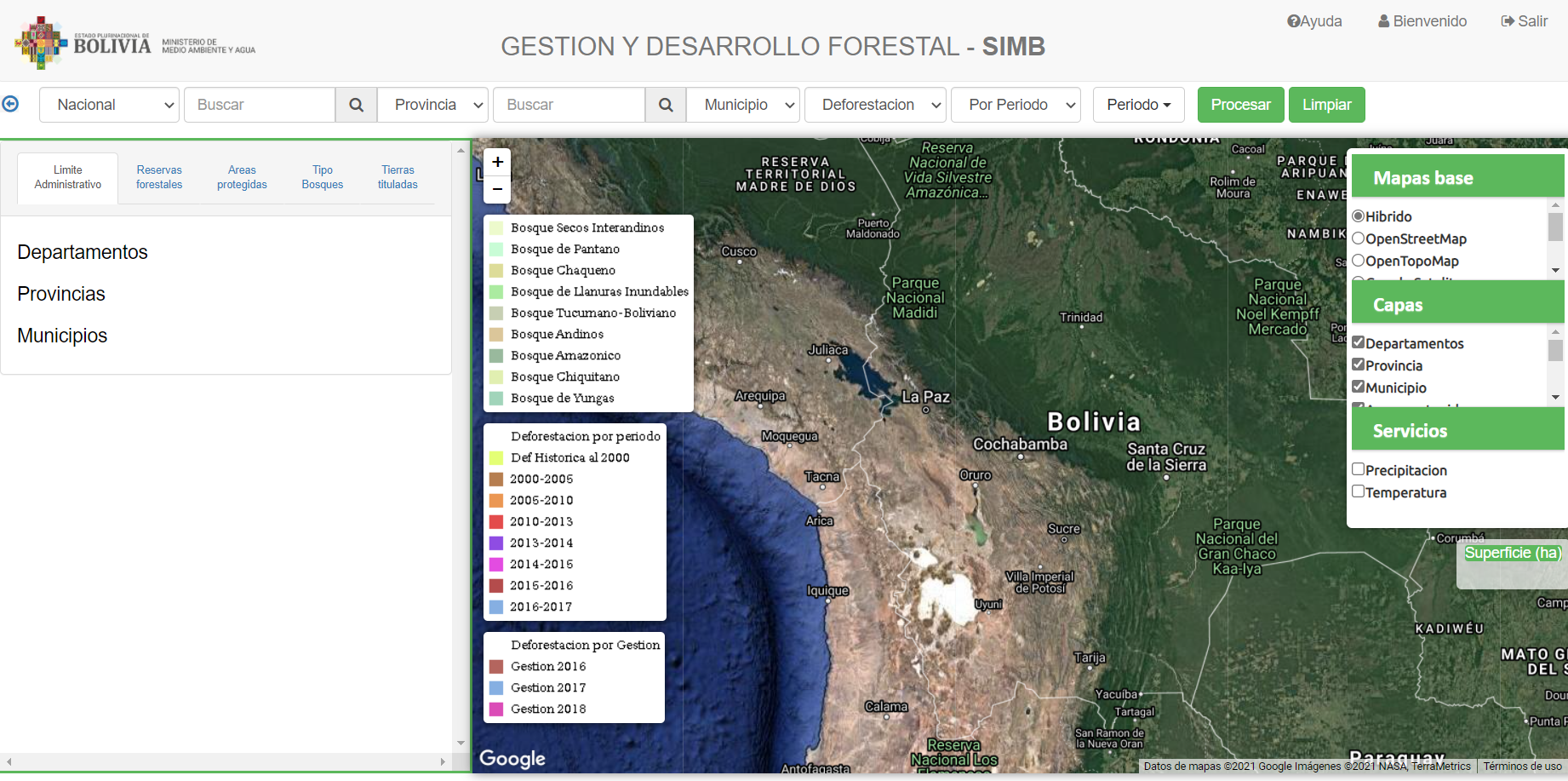
Task: Click the 2016-2017 blue legend swatch
Action: point(496,607)
